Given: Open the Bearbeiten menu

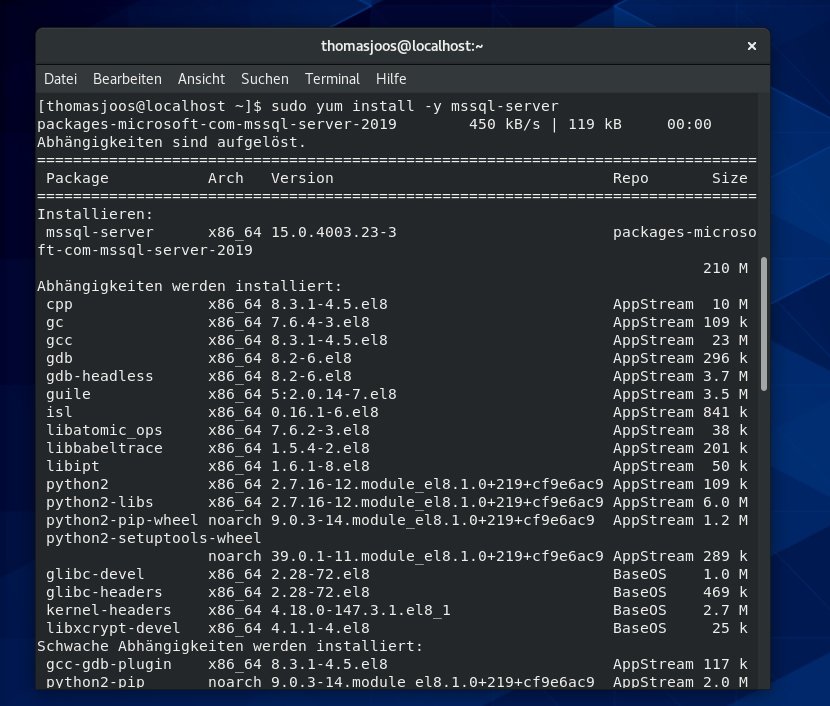Looking at the screenshot, I should 128,79.
